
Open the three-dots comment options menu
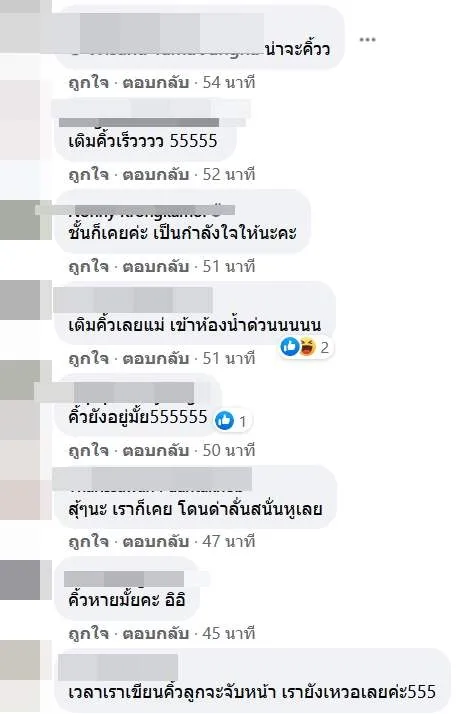tap(367, 40)
